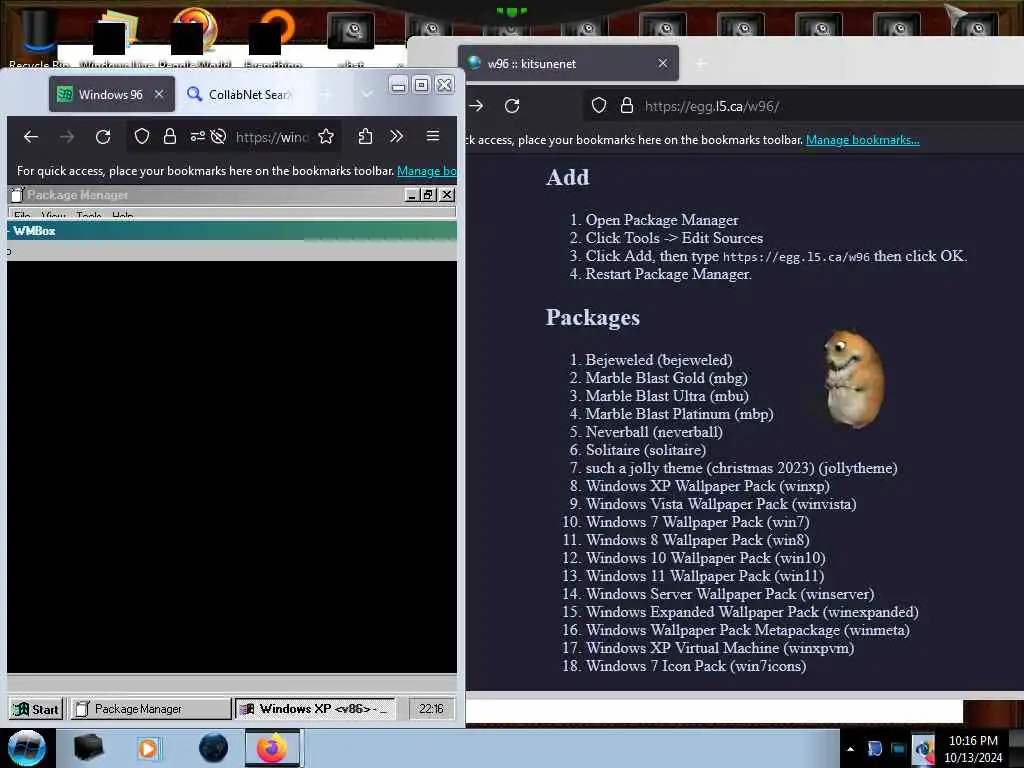1024x768 pixels.
Task: Click the forward arrow in Windows 96 browser
Action: tap(67, 136)
